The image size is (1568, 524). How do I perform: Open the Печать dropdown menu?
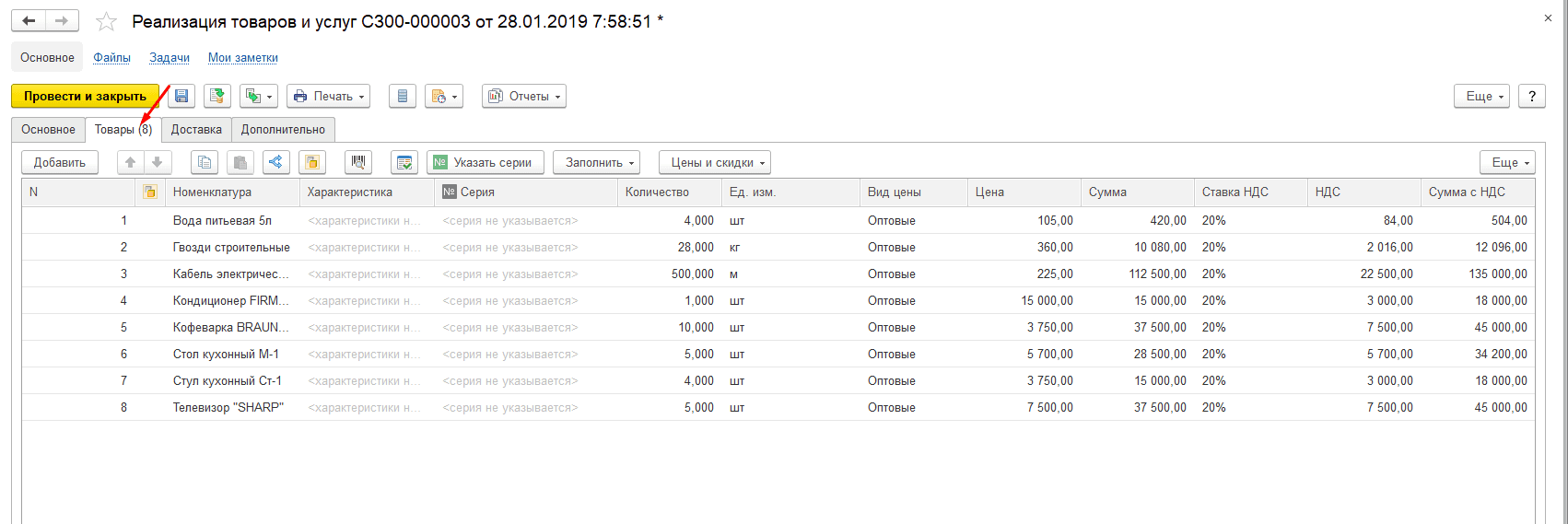point(328,96)
